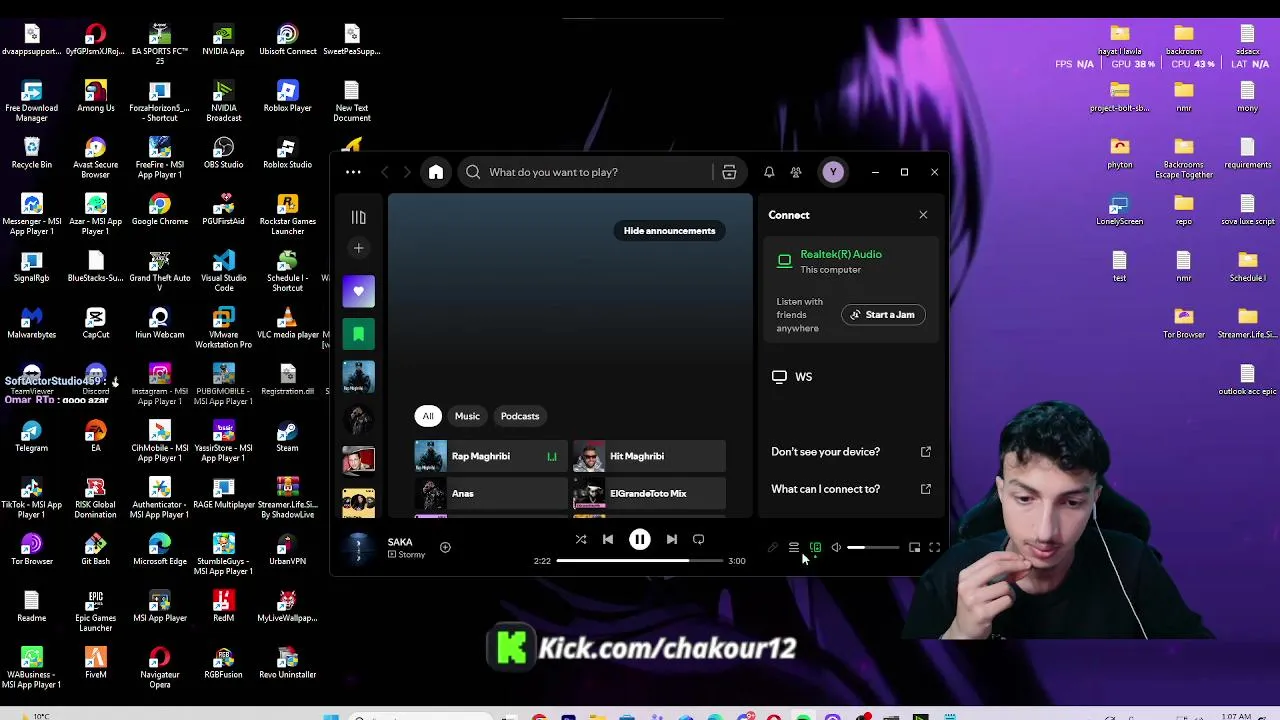Image resolution: width=1280 pixels, height=720 pixels.
Task: Adjust the Spotify volume slider
Action: (x=874, y=548)
